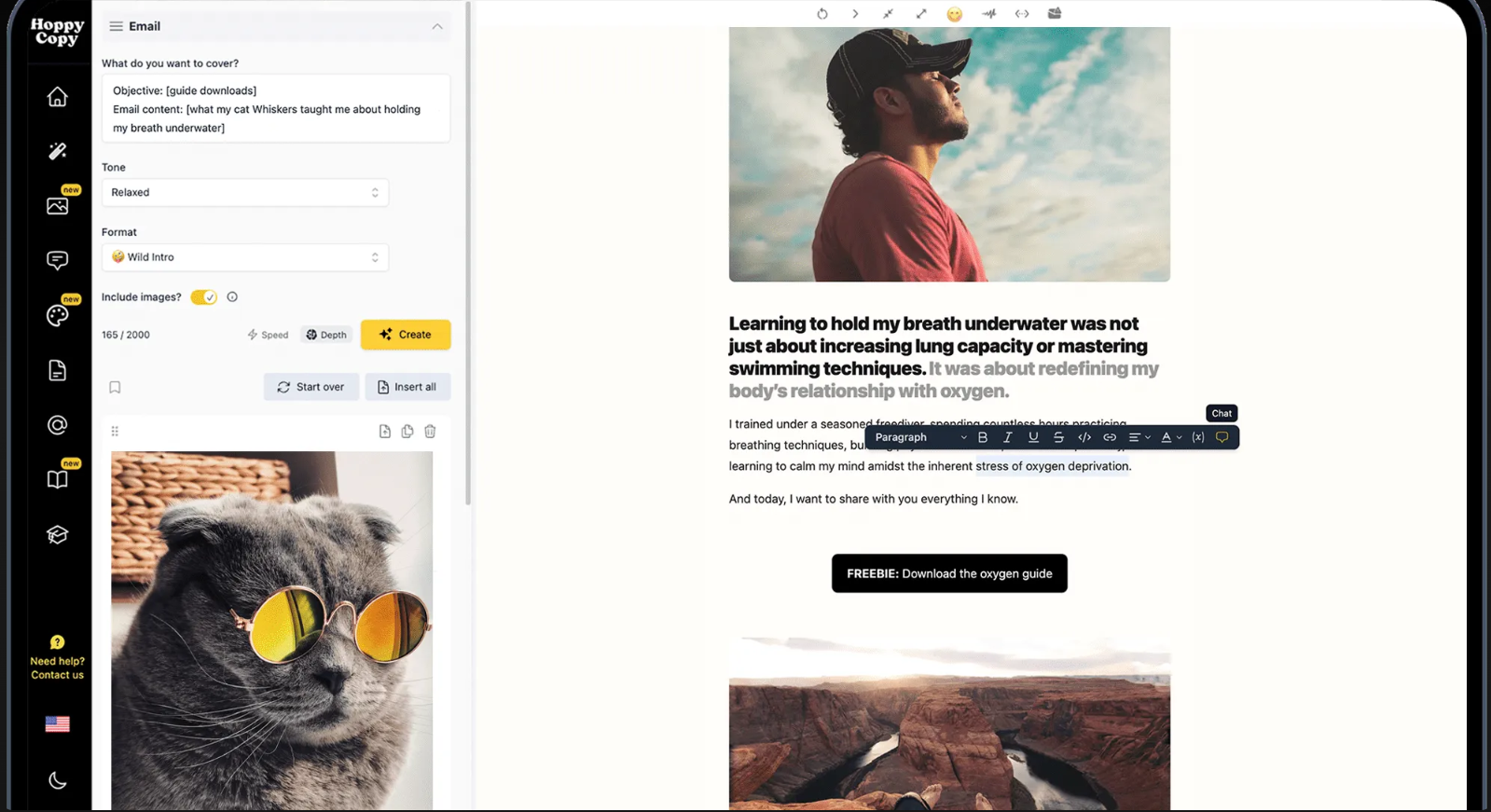
Task: Select Depth generation mode
Action: [326, 335]
